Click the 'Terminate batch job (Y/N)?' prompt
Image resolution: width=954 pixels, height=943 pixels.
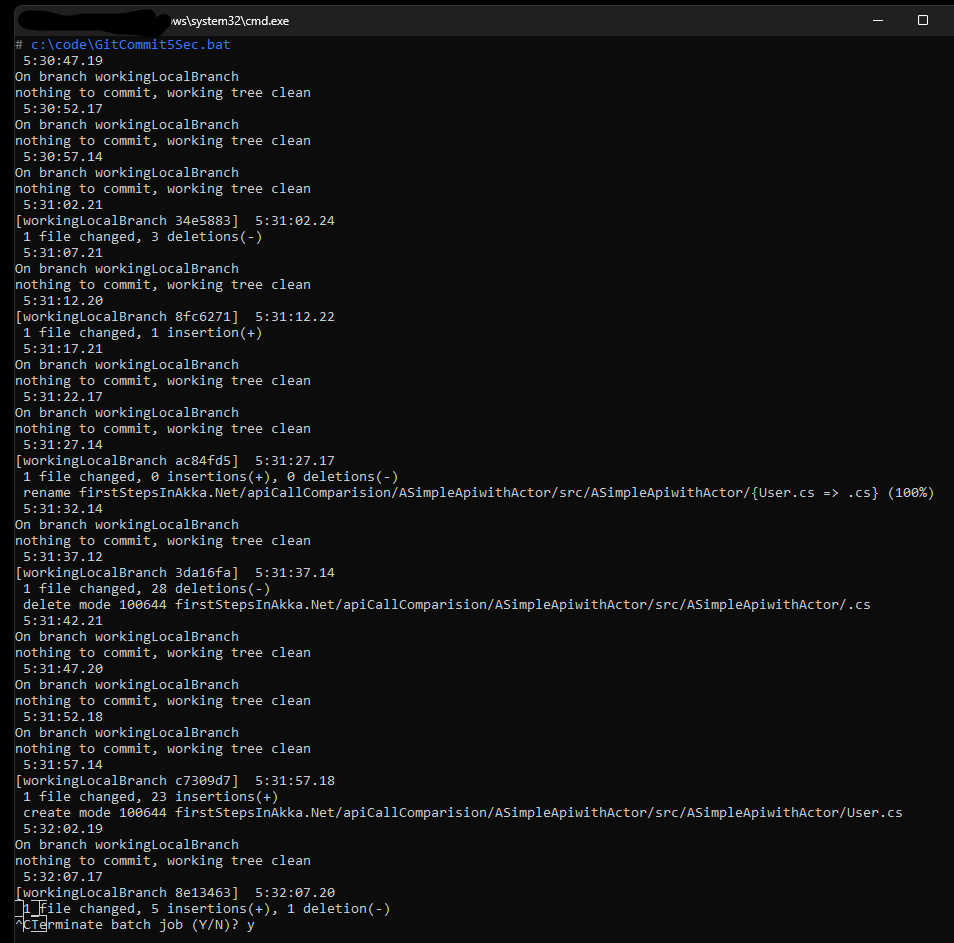(134, 925)
